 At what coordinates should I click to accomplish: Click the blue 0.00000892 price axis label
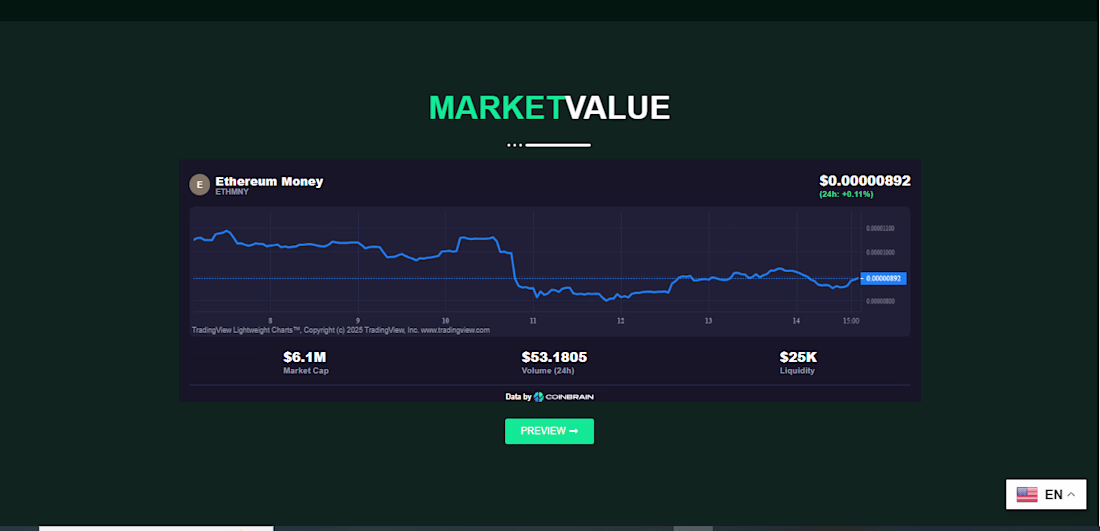click(883, 278)
